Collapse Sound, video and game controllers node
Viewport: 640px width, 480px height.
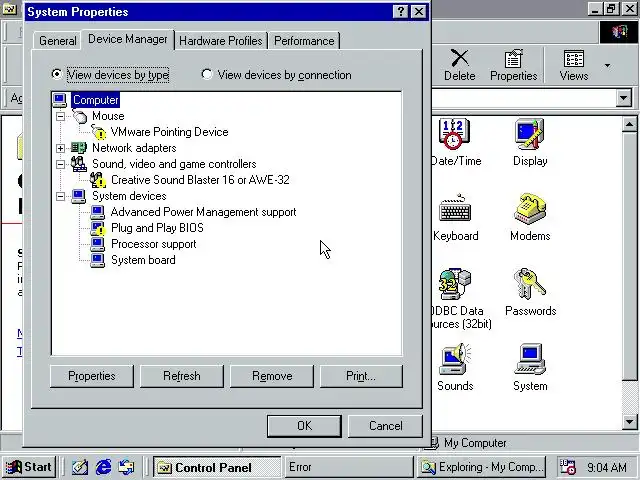click(60, 164)
